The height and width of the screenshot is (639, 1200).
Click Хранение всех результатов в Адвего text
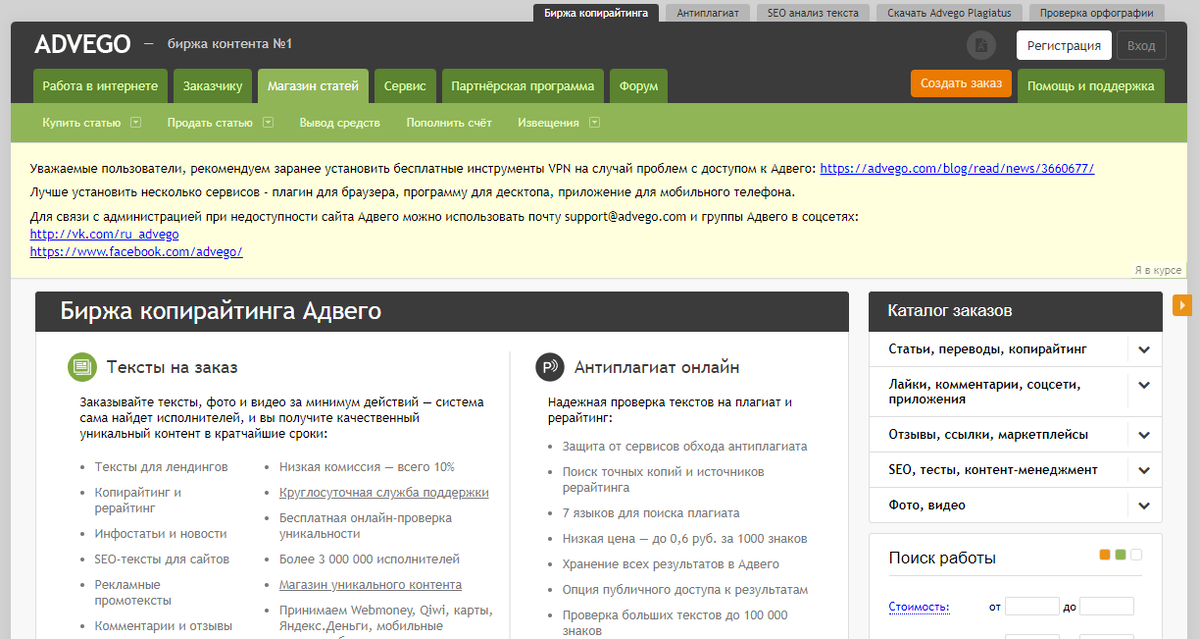[x=670, y=564]
